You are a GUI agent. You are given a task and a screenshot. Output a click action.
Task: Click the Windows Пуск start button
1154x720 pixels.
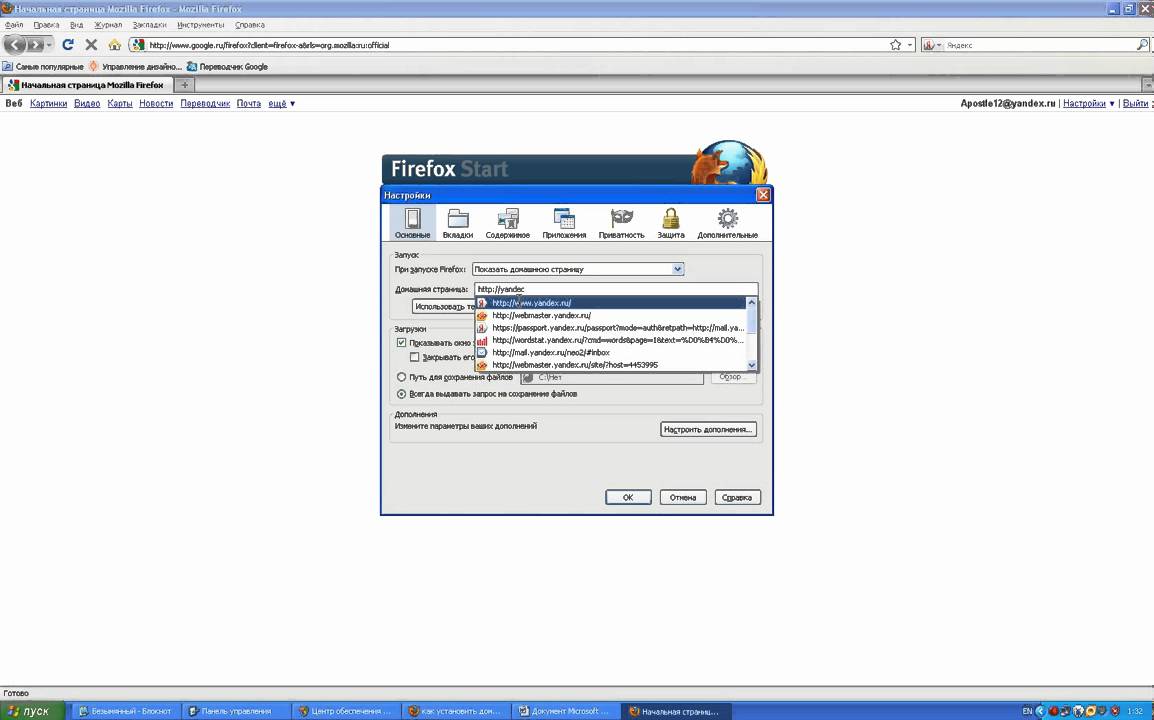[x=32, y=711]
